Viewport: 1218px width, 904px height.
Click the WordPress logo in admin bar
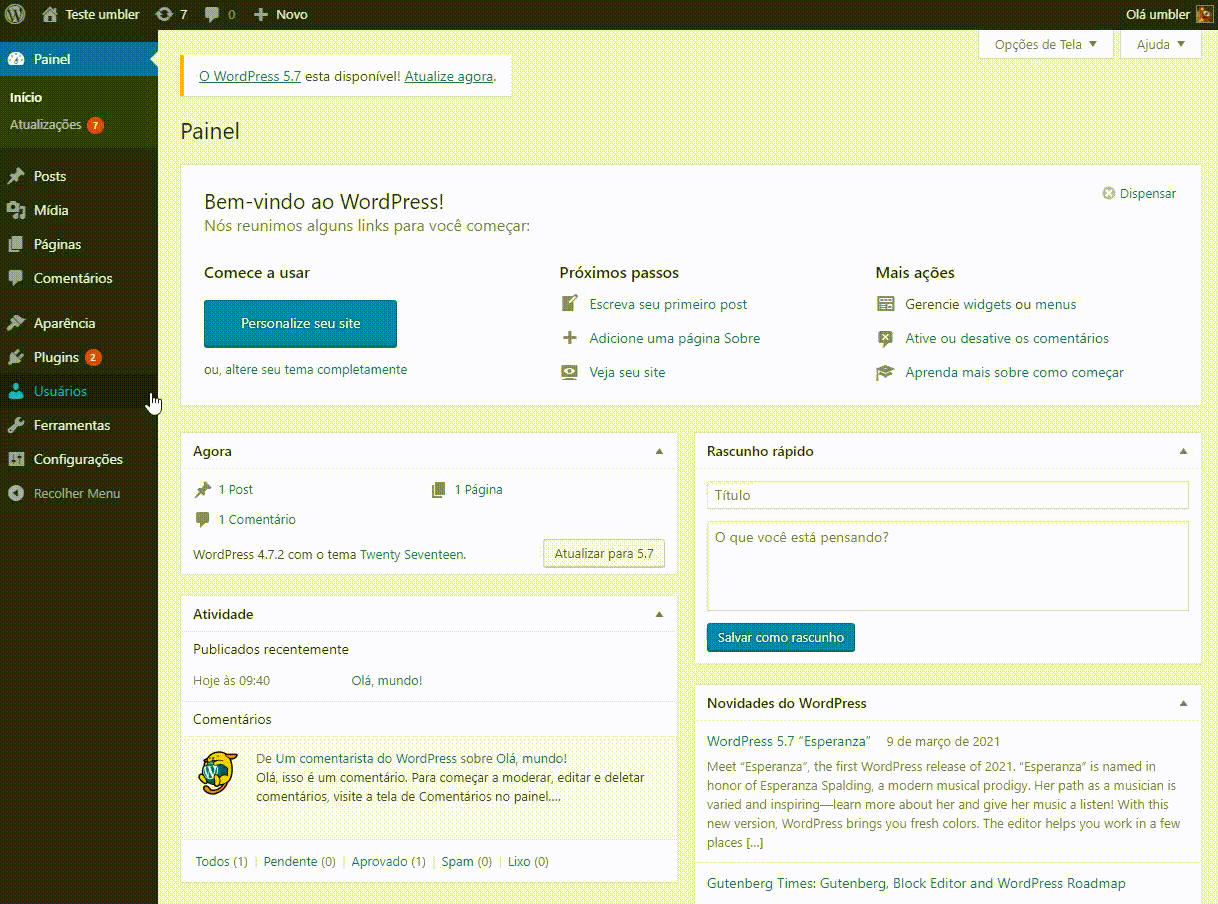(16, 14)
